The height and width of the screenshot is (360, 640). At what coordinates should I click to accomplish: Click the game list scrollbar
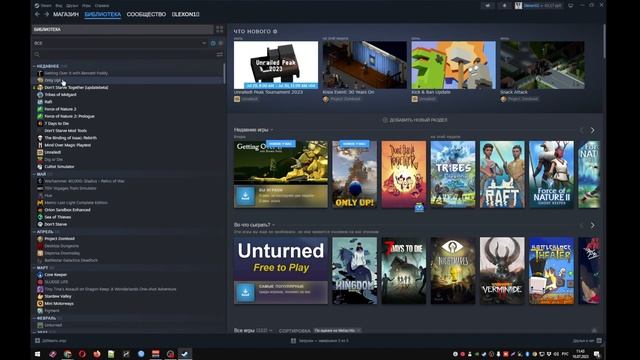pos(224,73)
